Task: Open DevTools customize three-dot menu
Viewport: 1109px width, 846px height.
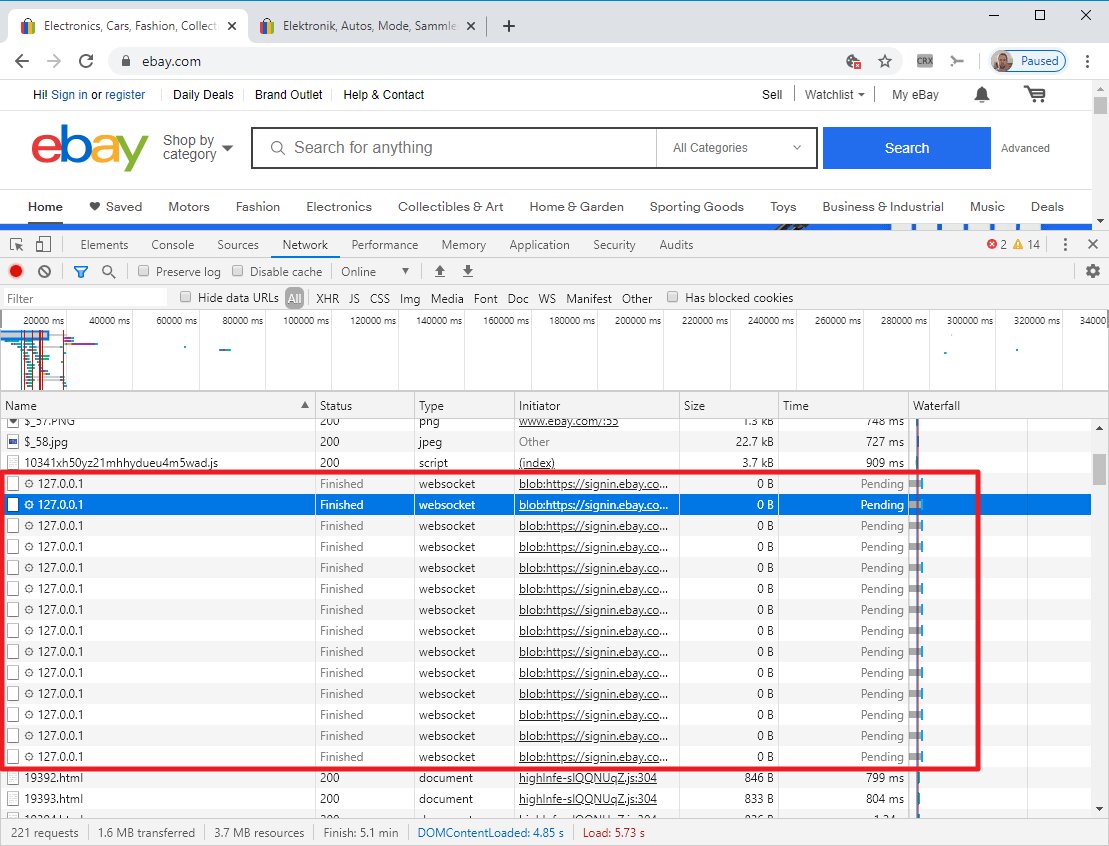Action: (x=1065, y=245)
